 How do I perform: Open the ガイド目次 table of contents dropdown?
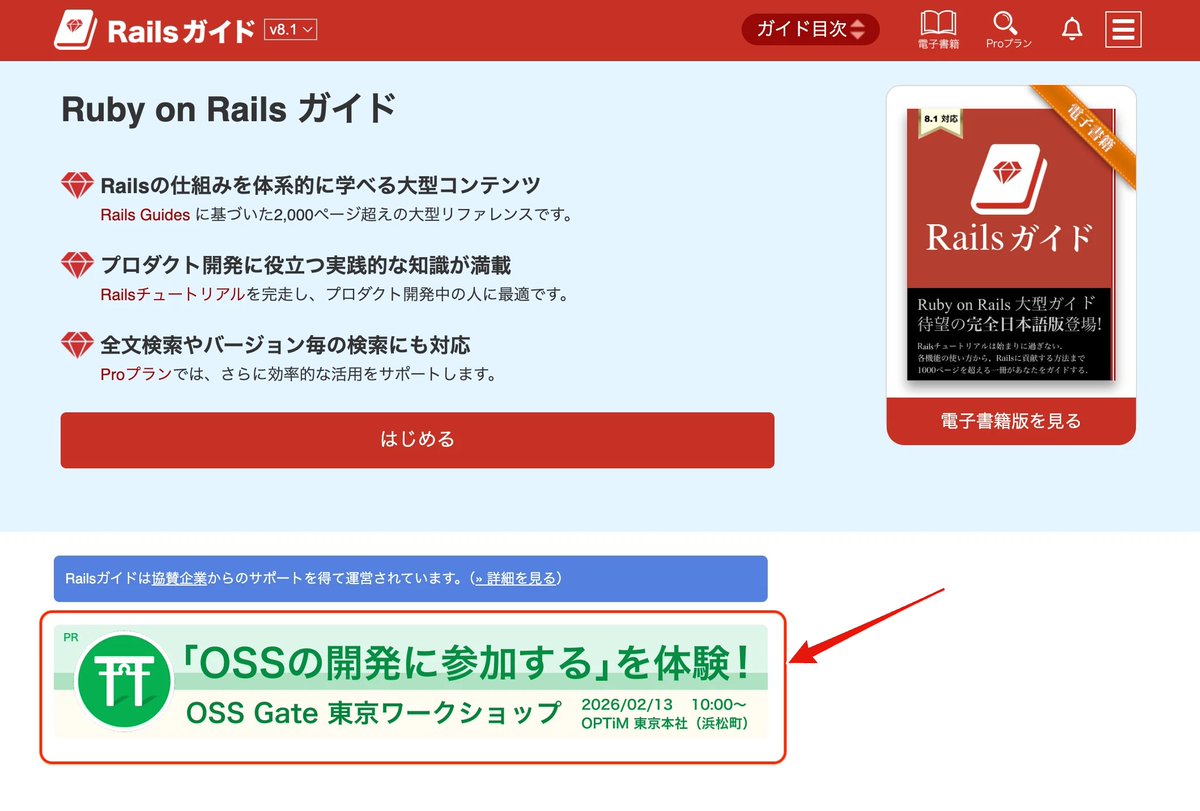click(810, 29)
